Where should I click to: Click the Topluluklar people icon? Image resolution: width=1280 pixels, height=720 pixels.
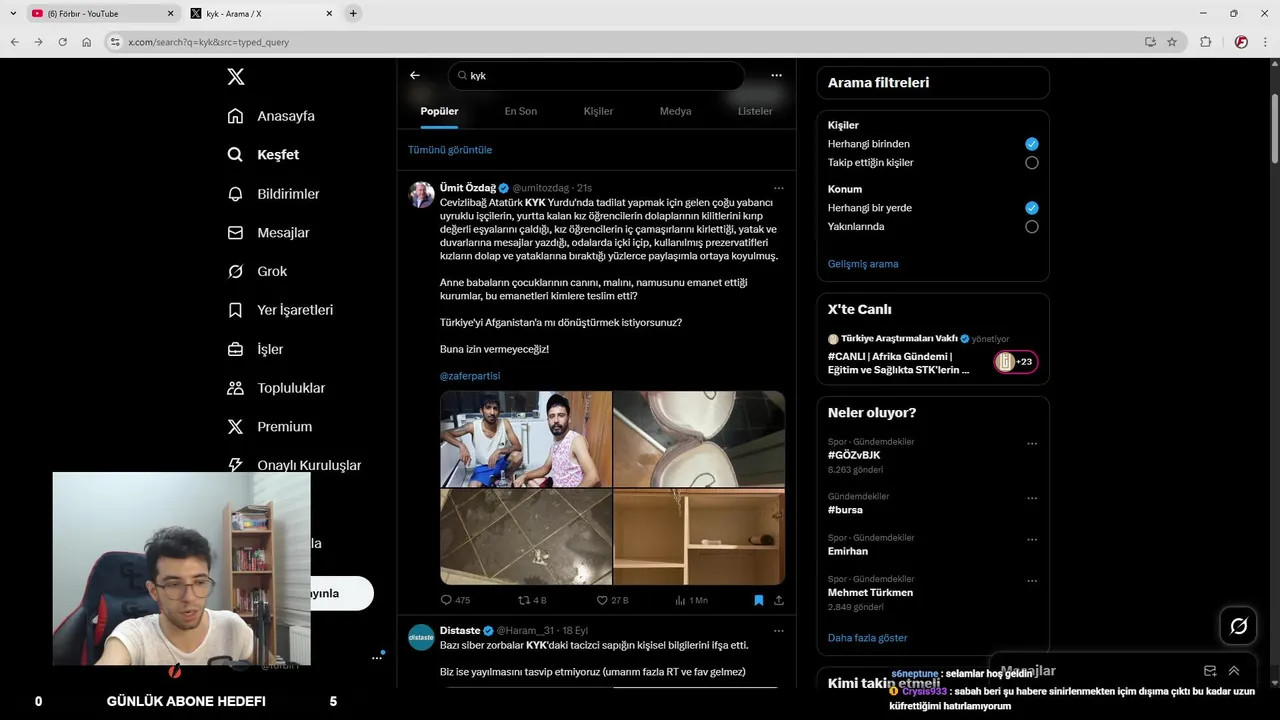coord(235,388)
